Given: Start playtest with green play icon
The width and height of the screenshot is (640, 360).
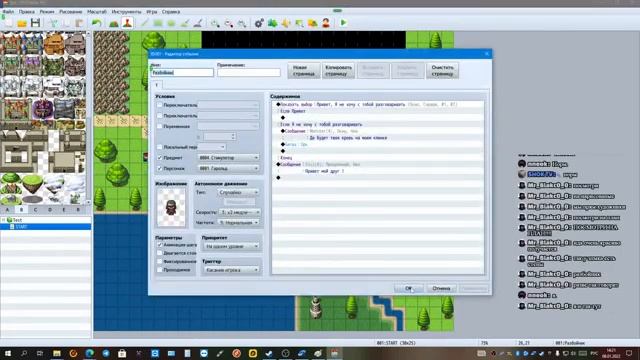Looking at the screenshot, I should 343,23.
